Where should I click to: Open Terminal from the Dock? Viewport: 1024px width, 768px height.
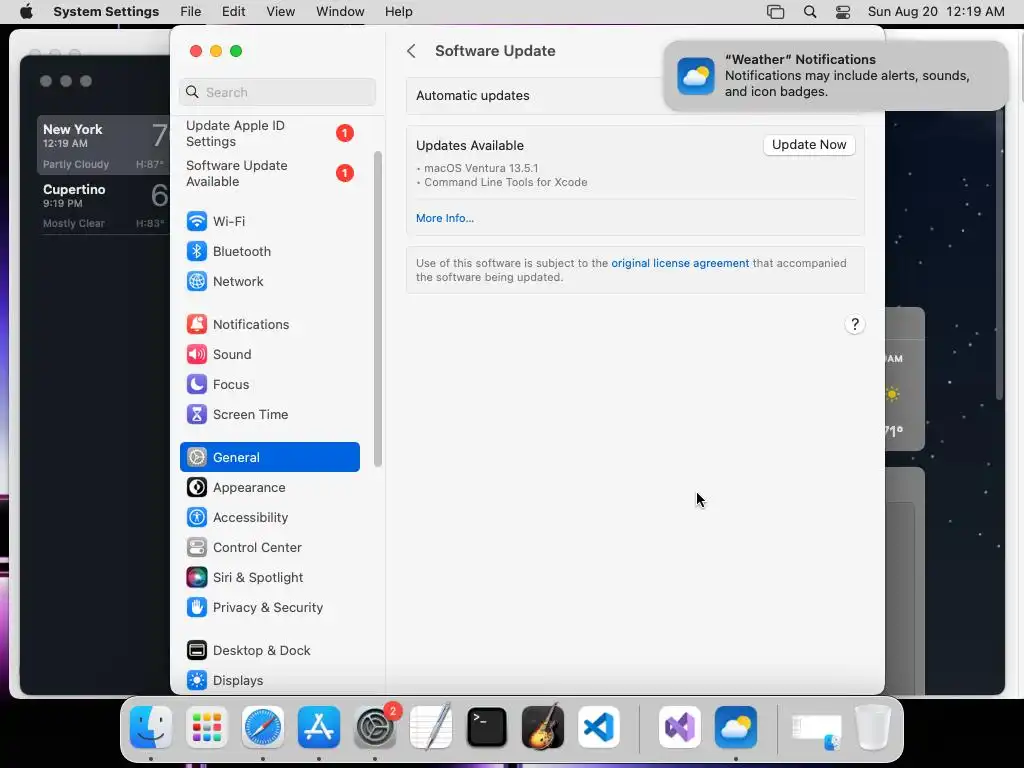pyautogui.click(x=487, y=728)
